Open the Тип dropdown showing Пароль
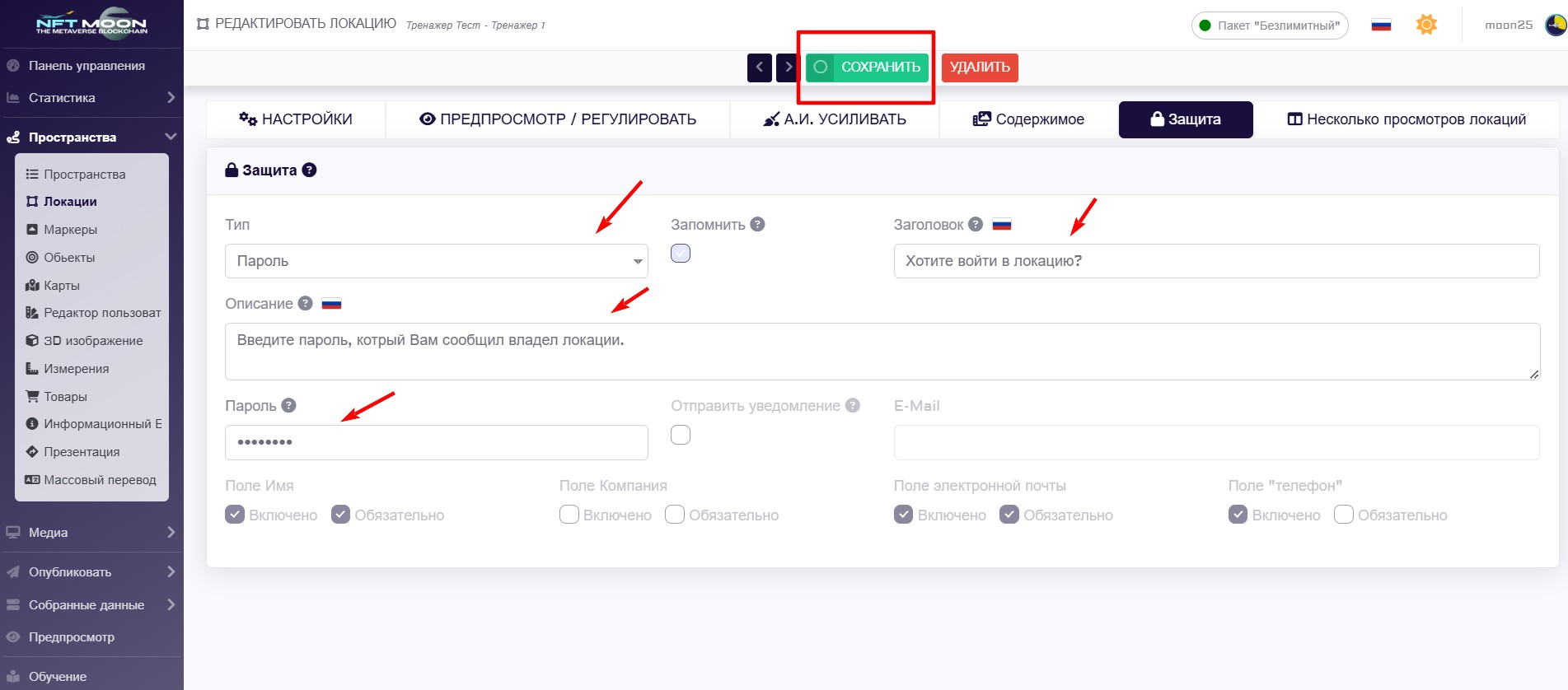 (x=437, y=261)
